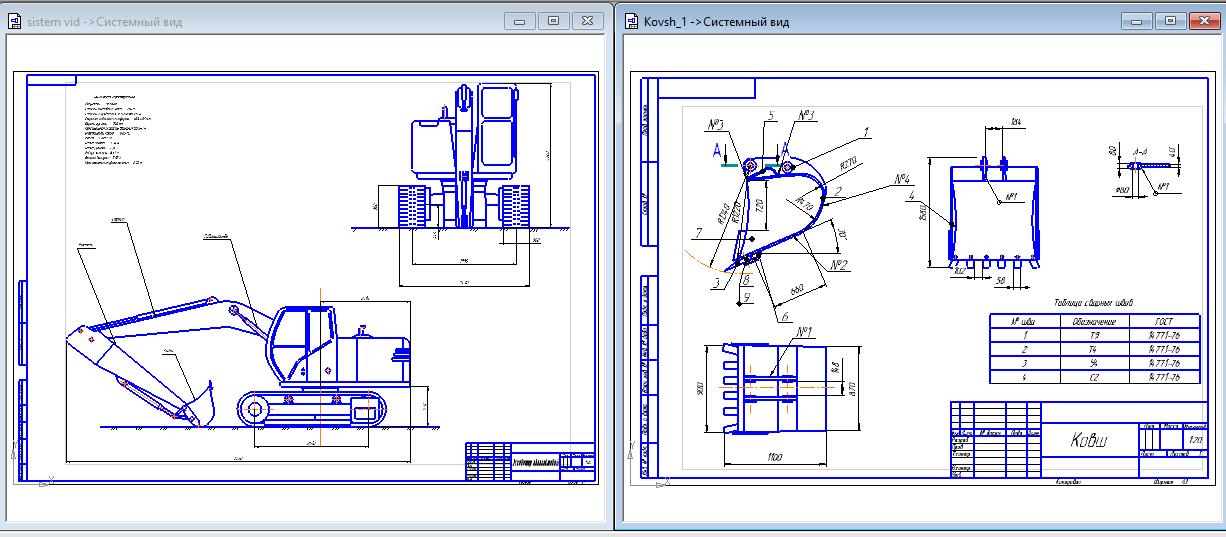Select the bucket top view with teeth
Image resolution: width=1226 pixels, height=537 pixels.
773,389
